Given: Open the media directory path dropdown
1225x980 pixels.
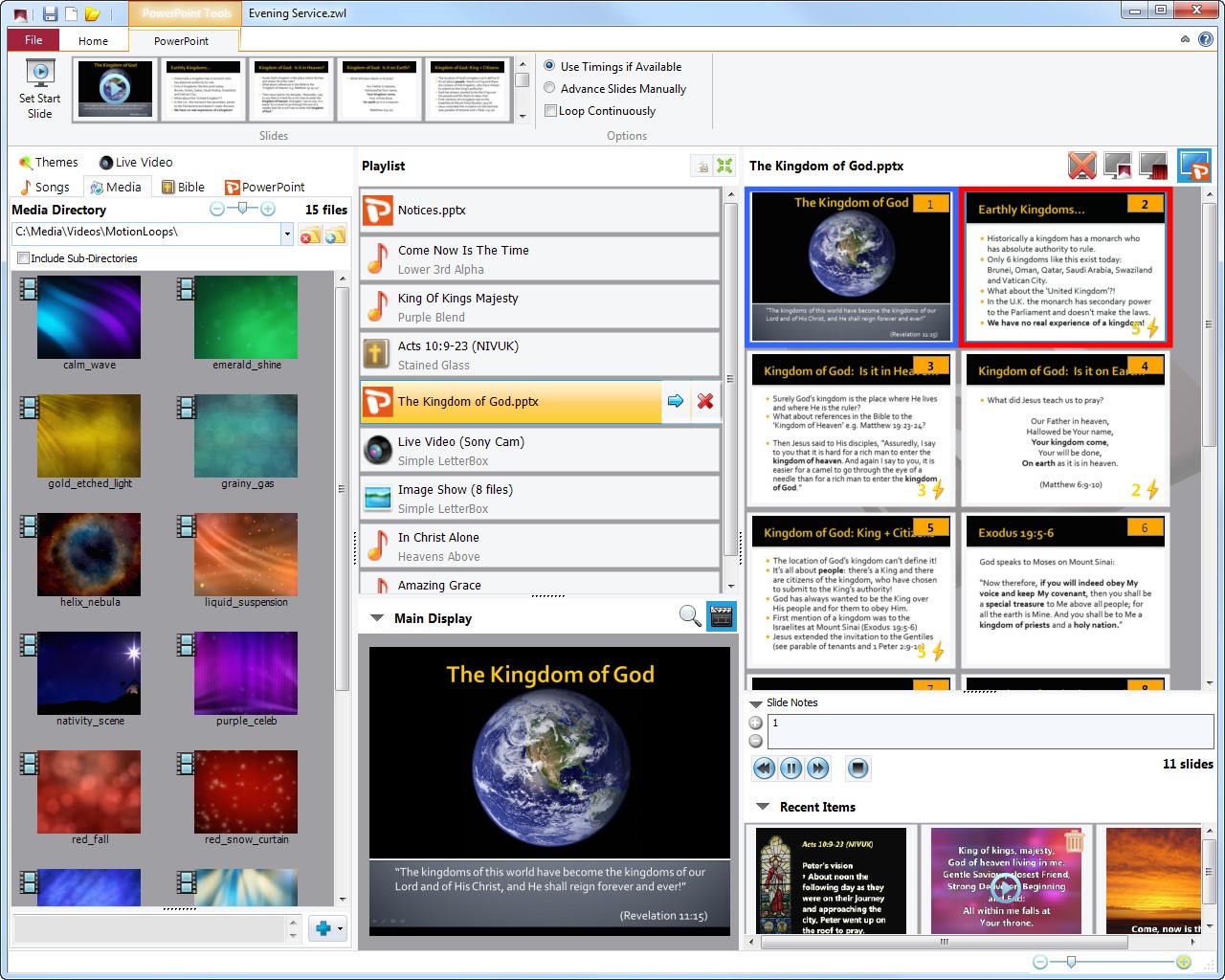Looking at the screenshot, I should (287, 233).
